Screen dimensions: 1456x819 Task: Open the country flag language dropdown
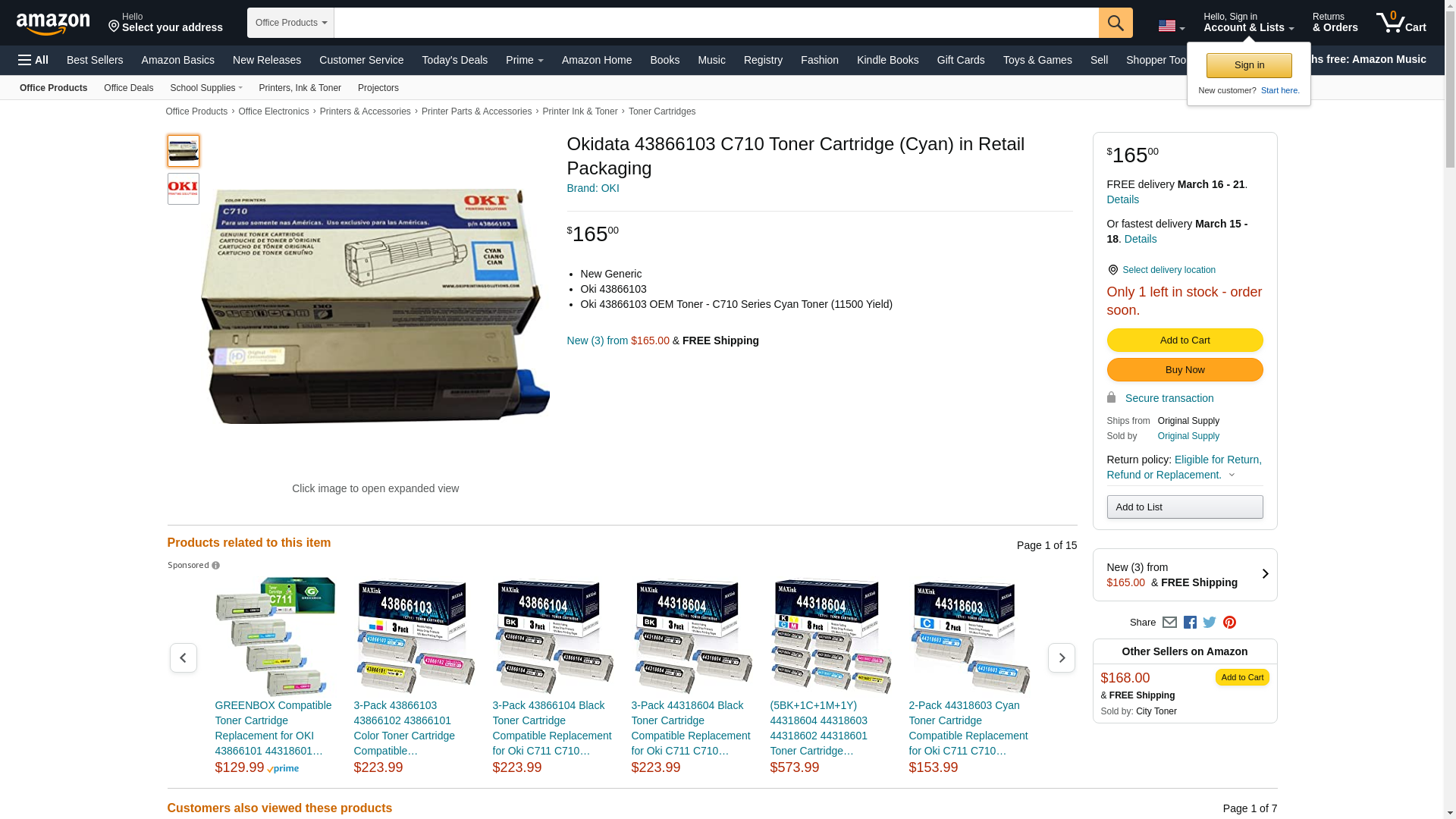tap(1172, 26)
